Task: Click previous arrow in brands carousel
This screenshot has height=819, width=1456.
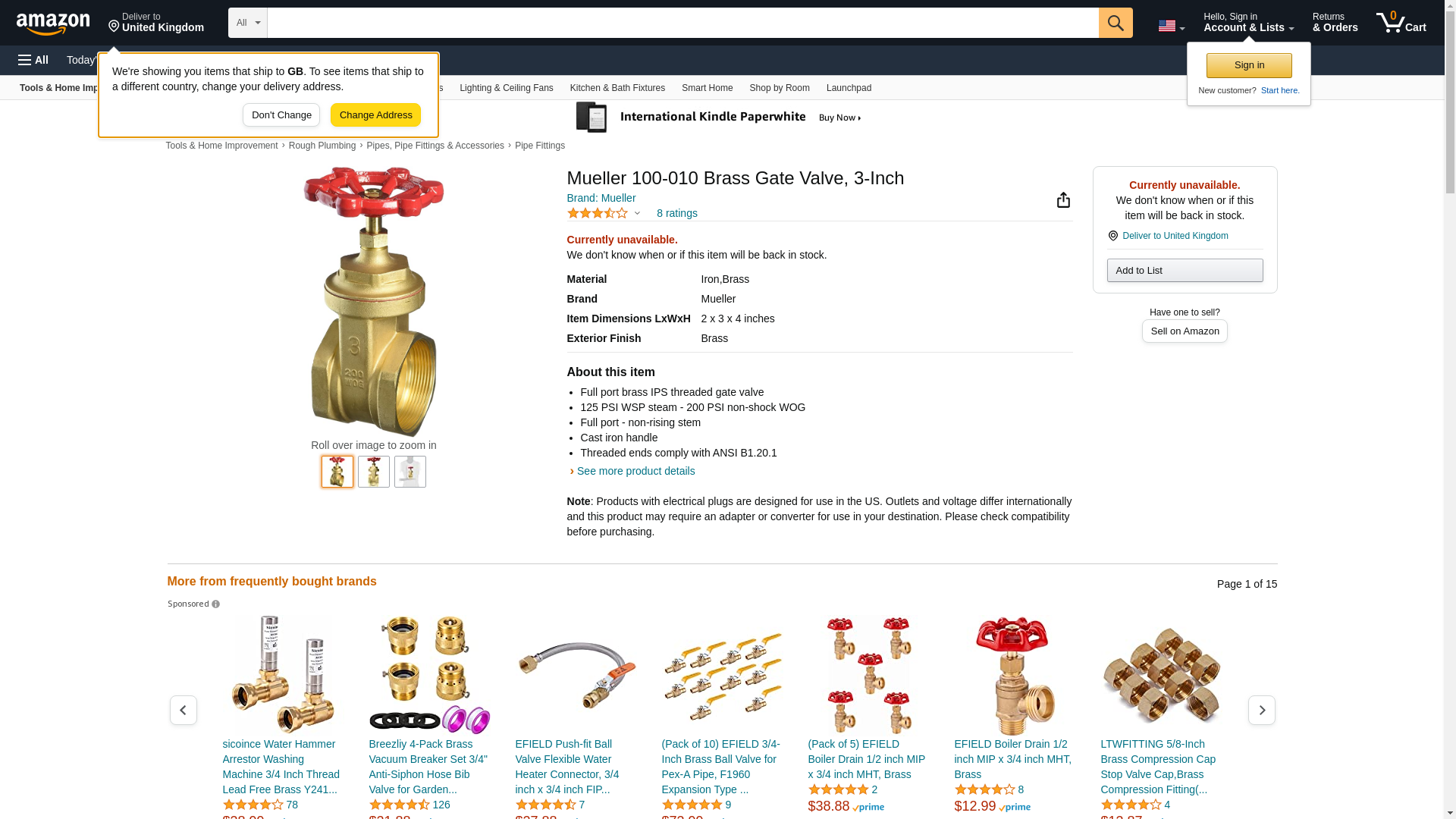Action: click(183, 711)
